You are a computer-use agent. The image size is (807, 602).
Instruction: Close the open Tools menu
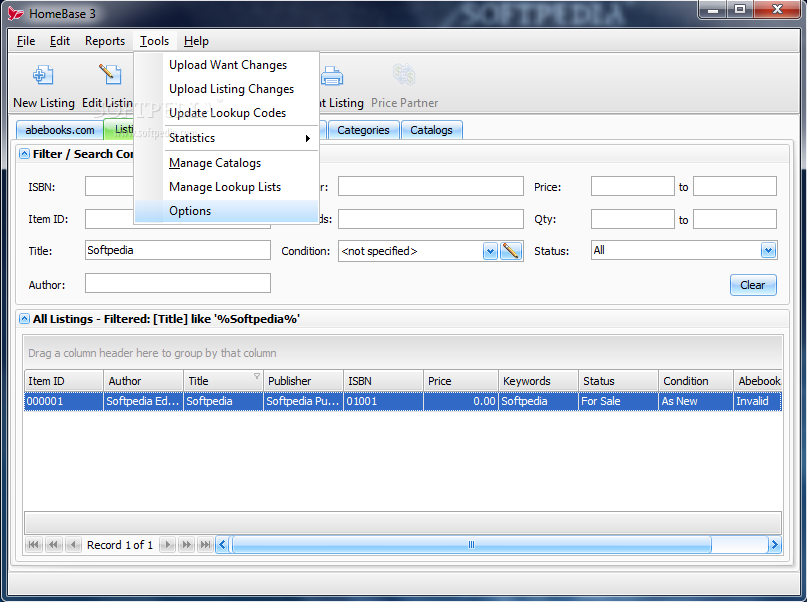point(154,41)
